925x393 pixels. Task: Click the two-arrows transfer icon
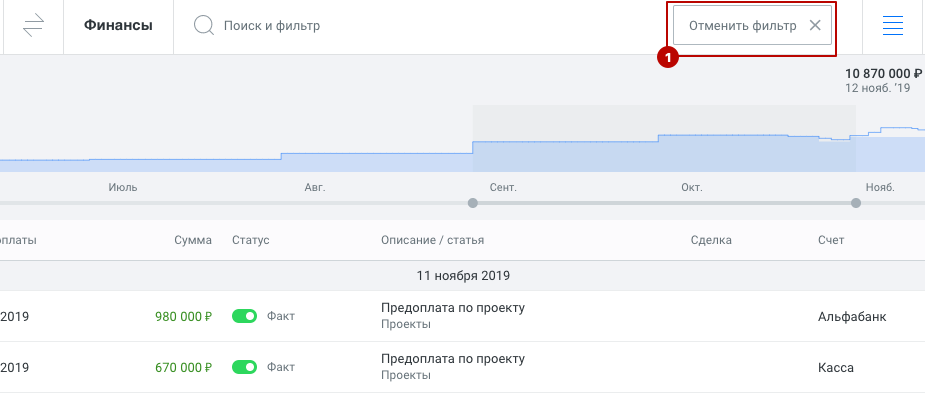point(34,26)
